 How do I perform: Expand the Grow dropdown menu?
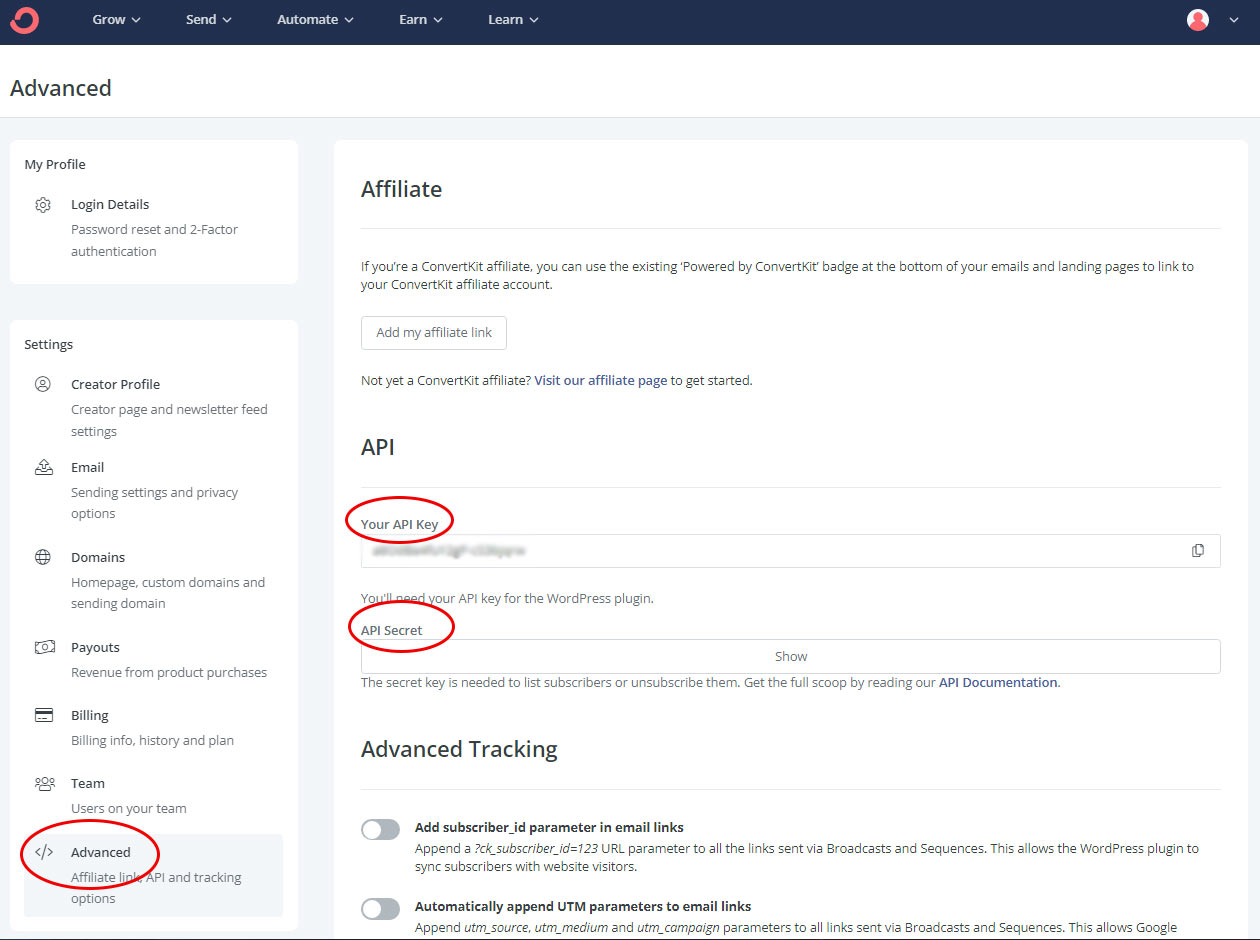click(x=116, y=20)
